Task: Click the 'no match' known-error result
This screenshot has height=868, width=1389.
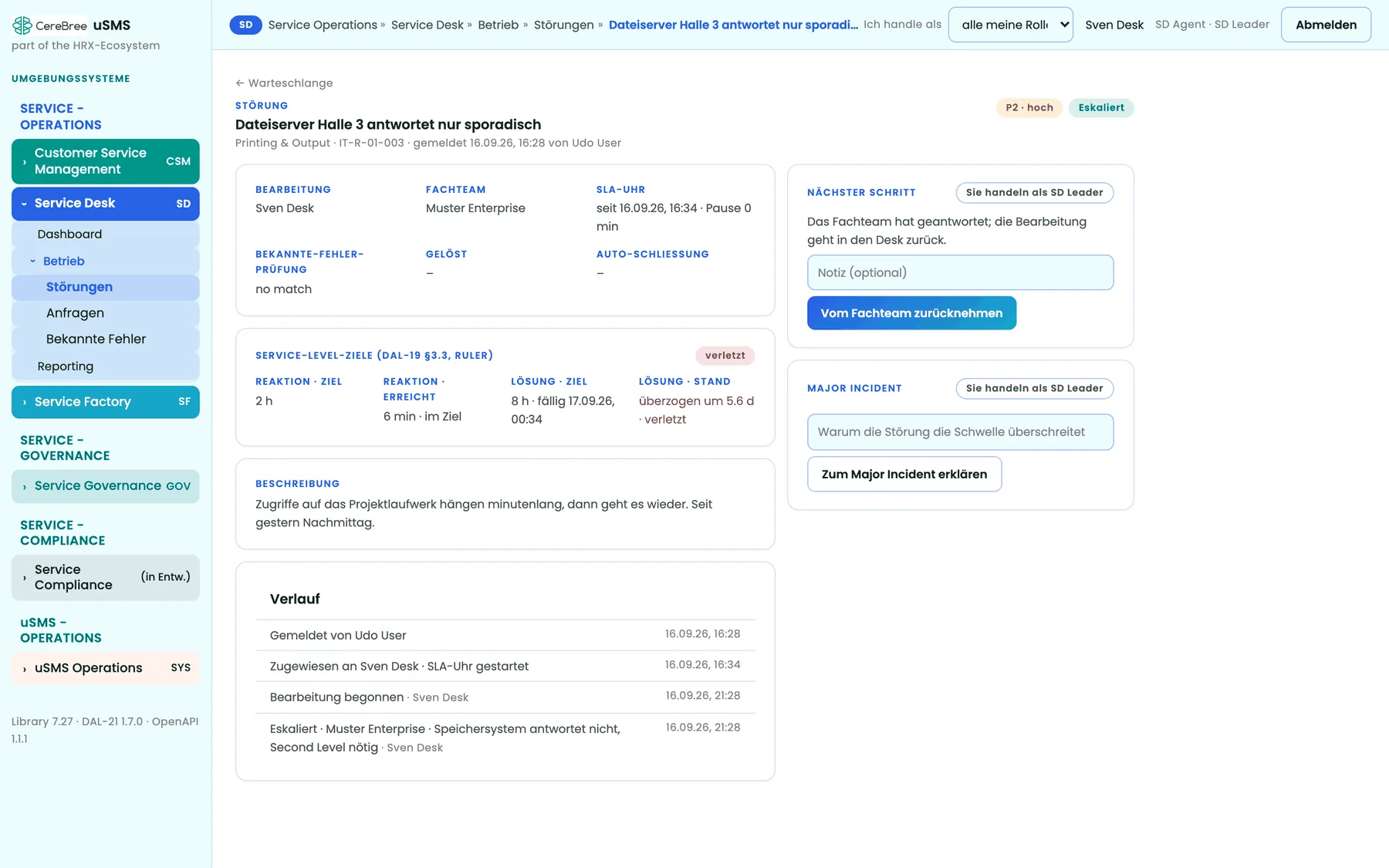Action: pos(283,289)
